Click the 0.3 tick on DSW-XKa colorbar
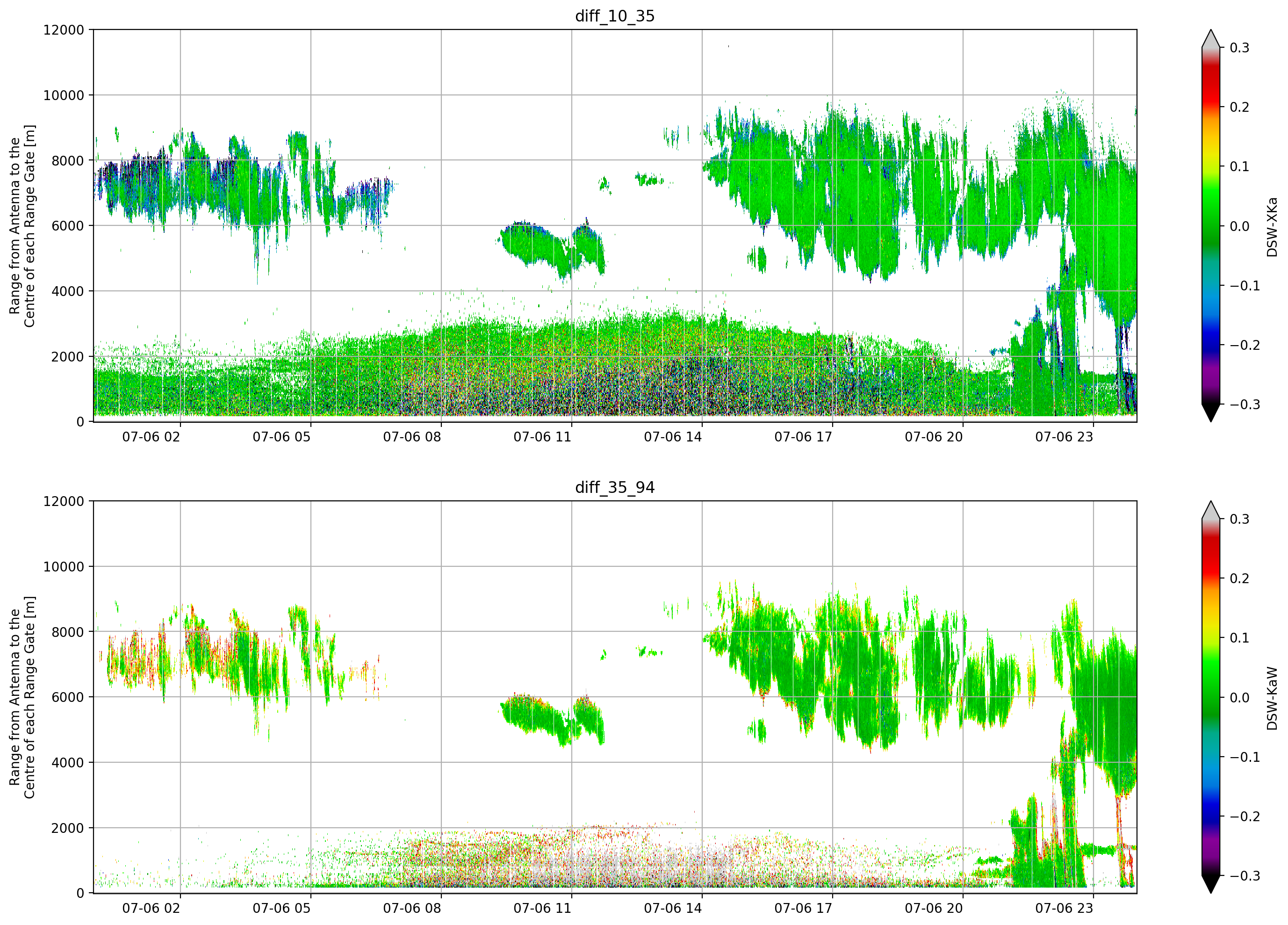This screenshot has height=925, width=1288. click(x=1240, y=48)
